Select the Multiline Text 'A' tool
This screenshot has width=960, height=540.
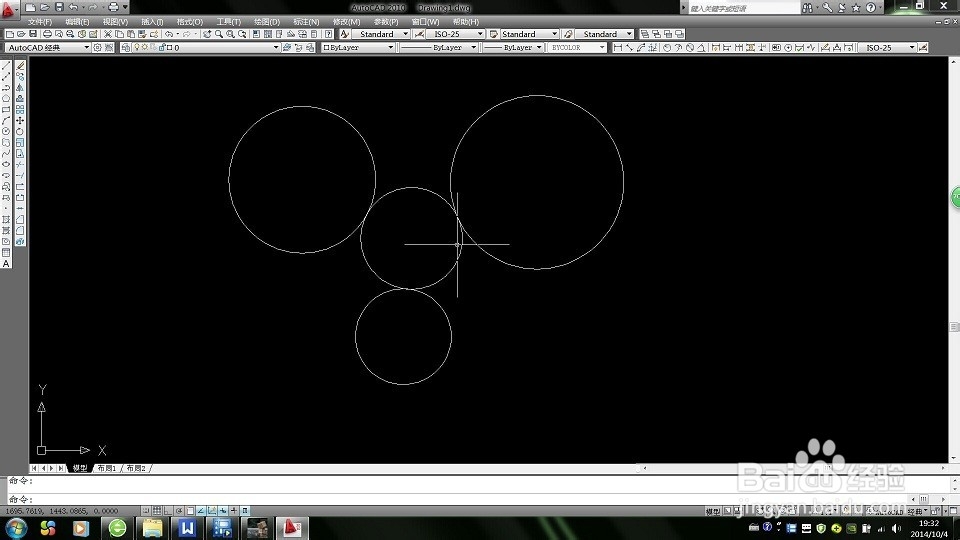coord(6,264)
